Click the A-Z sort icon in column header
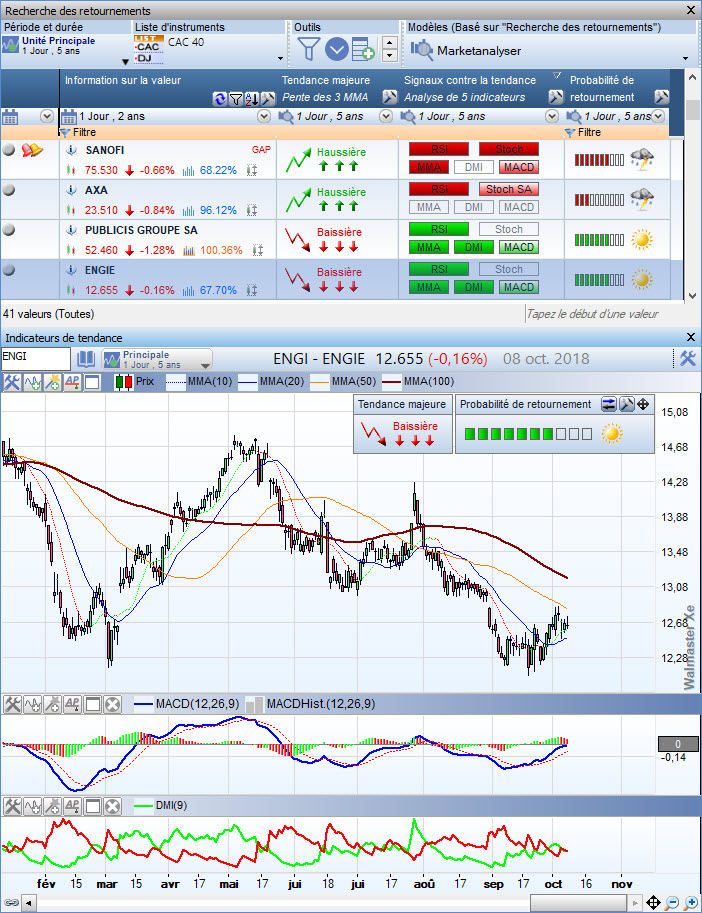Image resolution: width=702 pixels, height=913 pixels. pos(251,99)
